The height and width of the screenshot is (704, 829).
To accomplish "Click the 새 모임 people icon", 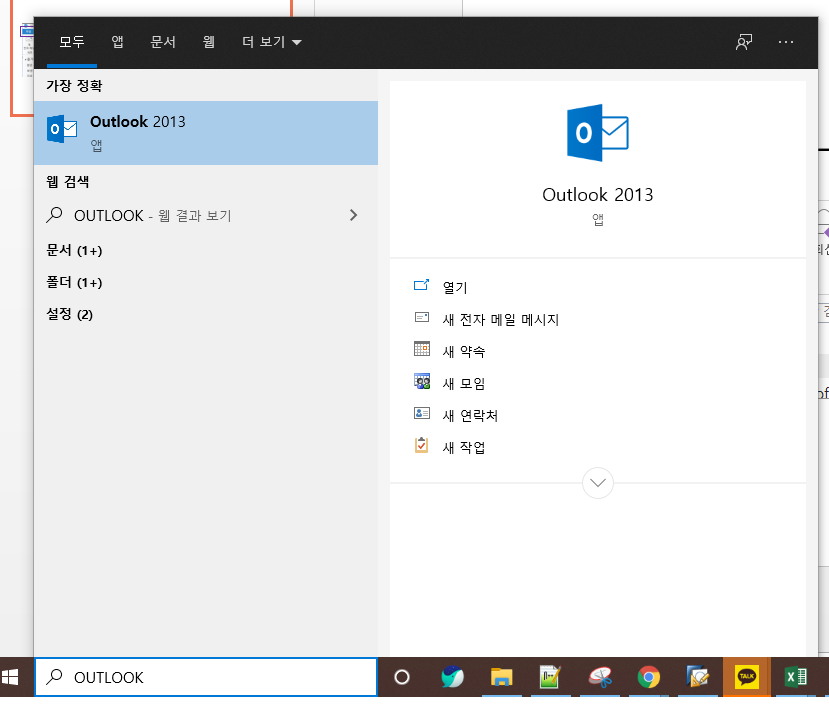I will click(421, 381).
